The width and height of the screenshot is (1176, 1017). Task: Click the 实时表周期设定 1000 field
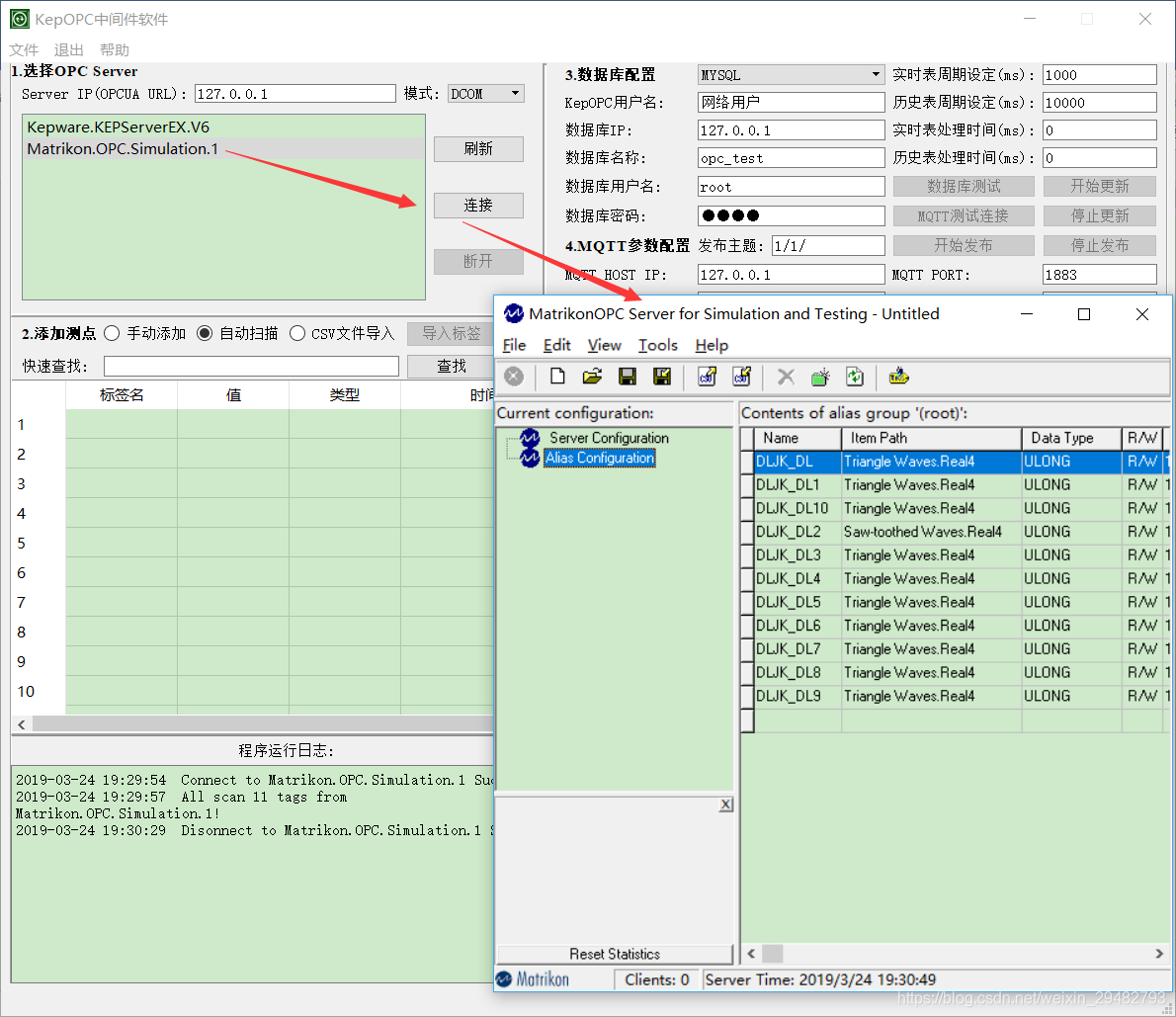pos(1100,75)
